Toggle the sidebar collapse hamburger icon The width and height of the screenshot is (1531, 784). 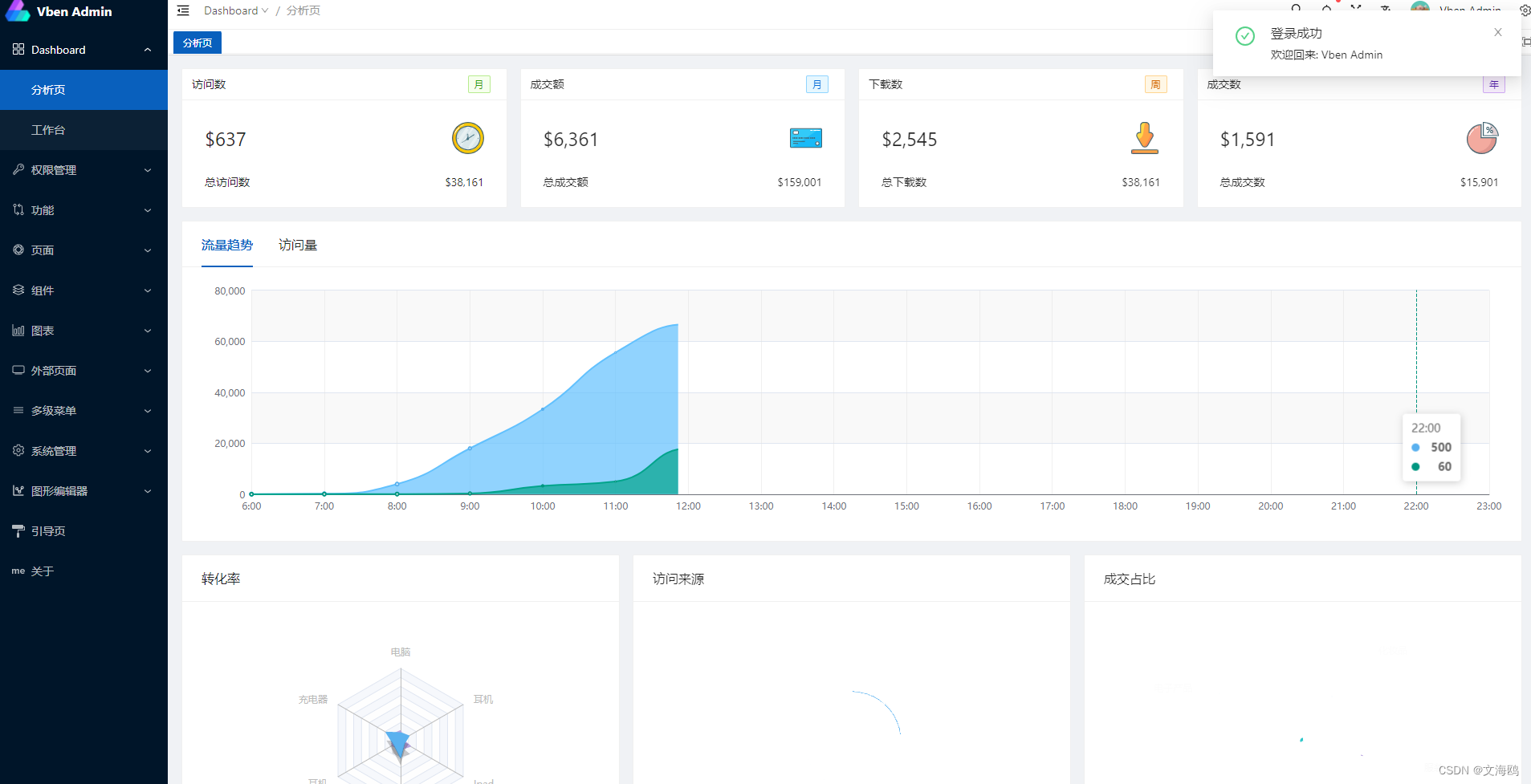pyautogui.click(x=183, y=10)
